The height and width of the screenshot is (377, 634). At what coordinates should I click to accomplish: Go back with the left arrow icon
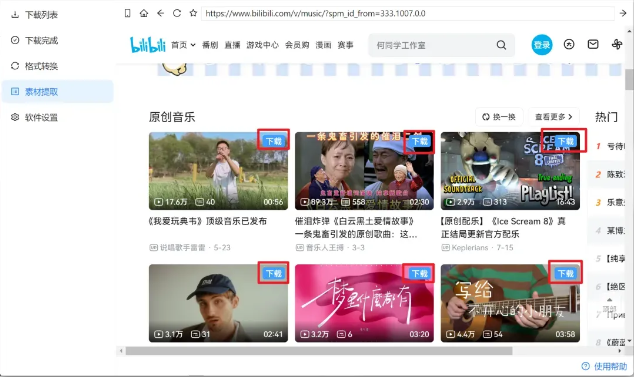pyautogui.click(x=161, y=13)
